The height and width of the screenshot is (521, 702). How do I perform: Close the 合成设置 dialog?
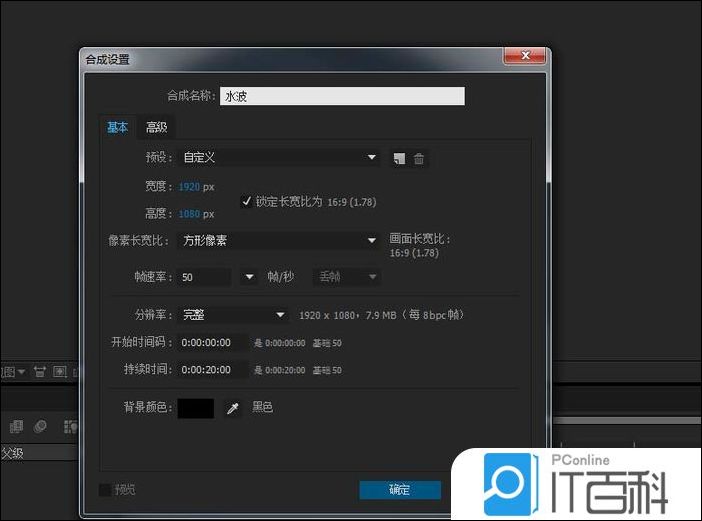(x=525, y=56)
